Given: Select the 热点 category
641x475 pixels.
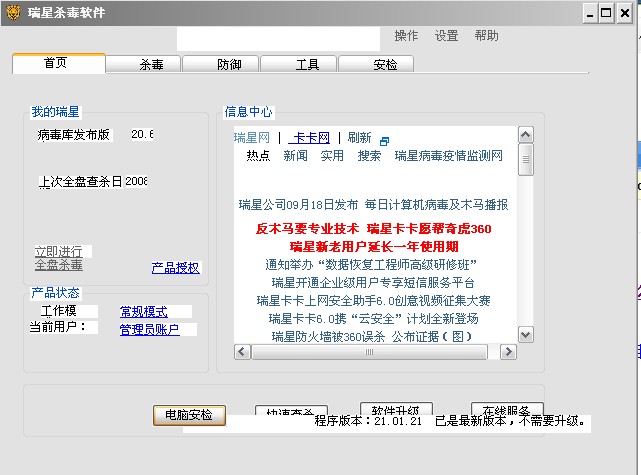Looking at the screenshot, I should coord(258,156).
